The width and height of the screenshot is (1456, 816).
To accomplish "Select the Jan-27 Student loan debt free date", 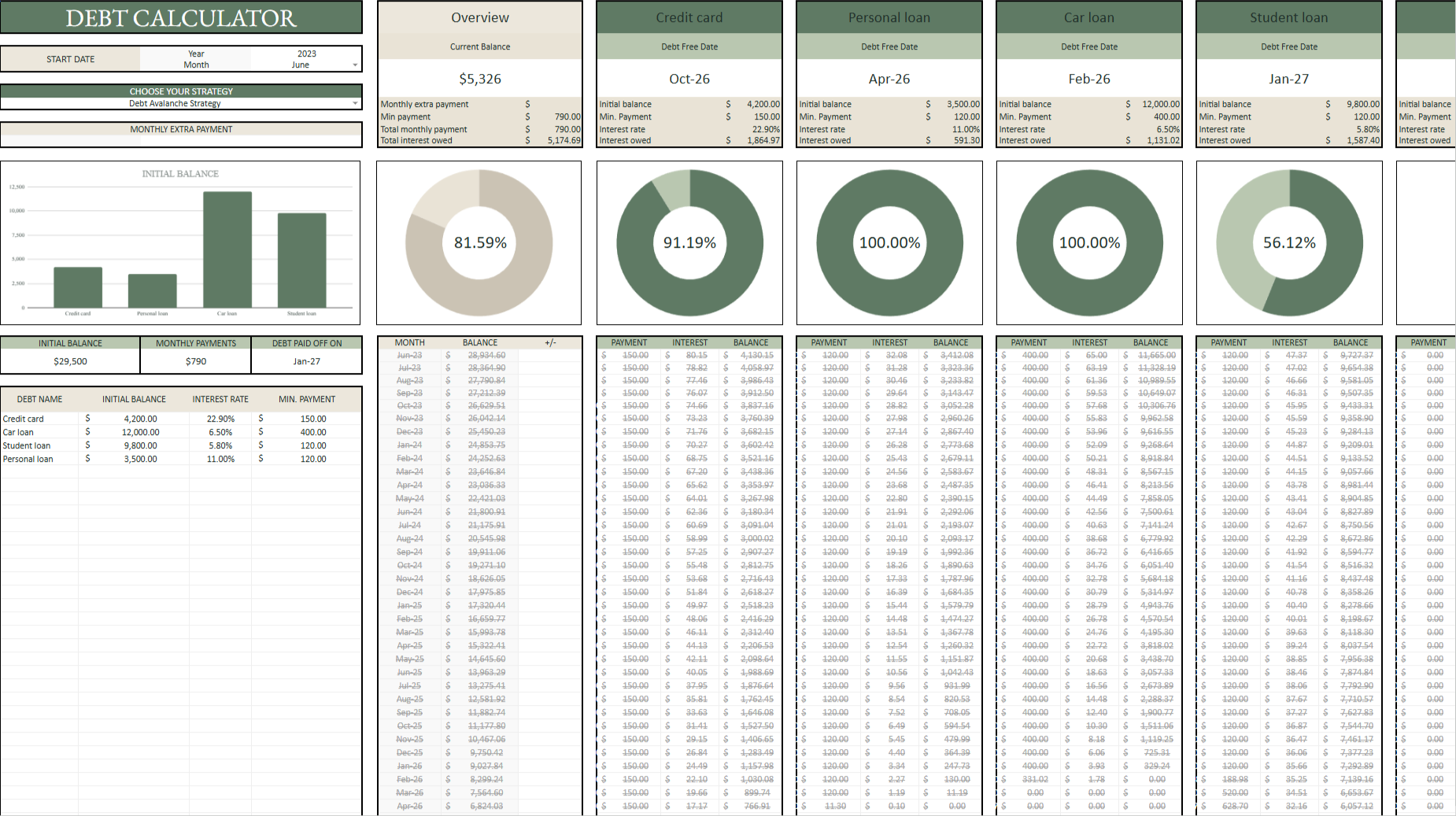I will (1289, 79).
